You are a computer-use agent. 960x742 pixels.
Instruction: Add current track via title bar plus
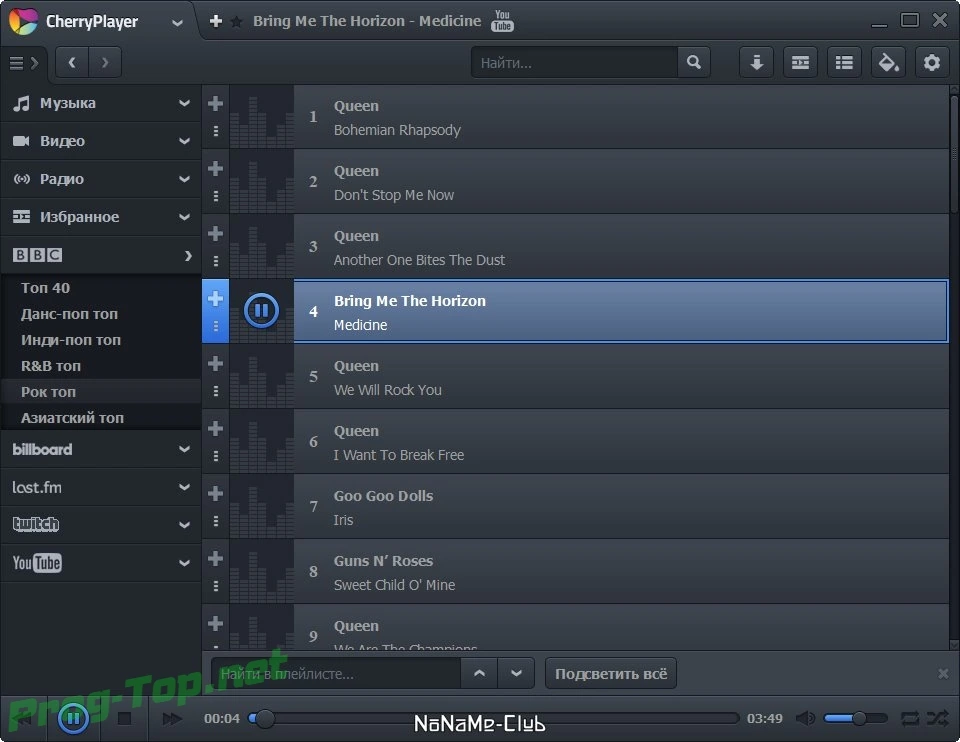click(x=216, y=21)
